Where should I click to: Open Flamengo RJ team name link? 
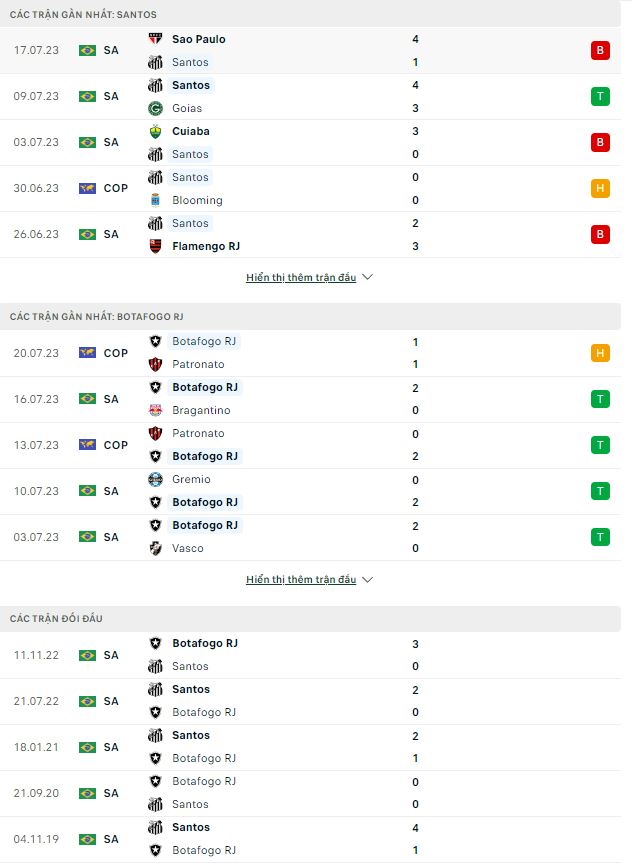tap(206, 246)
